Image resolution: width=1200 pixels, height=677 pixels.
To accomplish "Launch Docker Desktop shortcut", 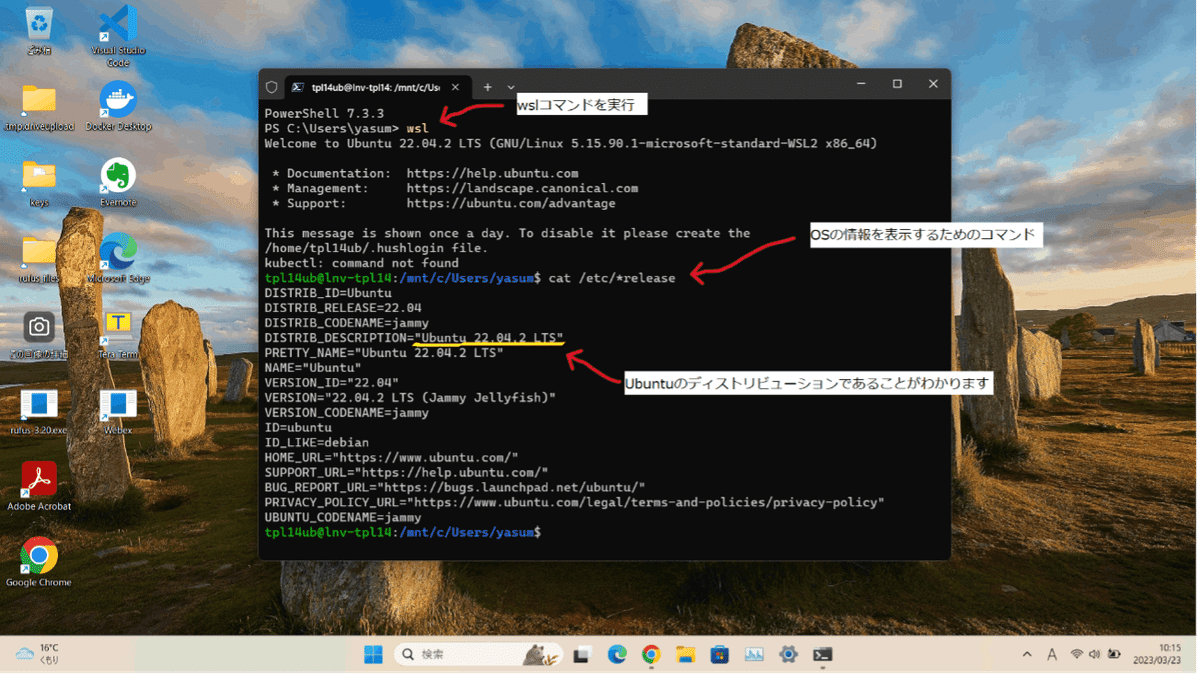I will [x=118, y=108].
